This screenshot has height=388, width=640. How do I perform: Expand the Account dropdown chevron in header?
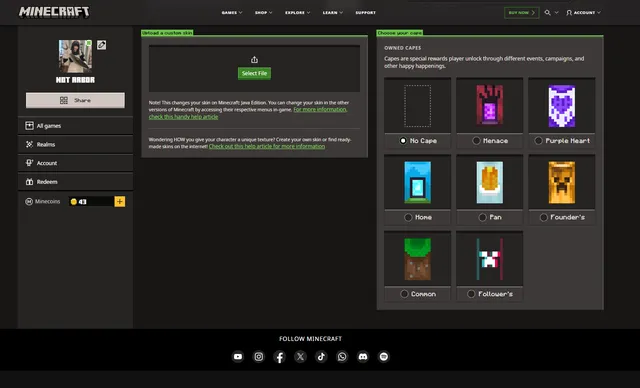click(x=599, y=13)
